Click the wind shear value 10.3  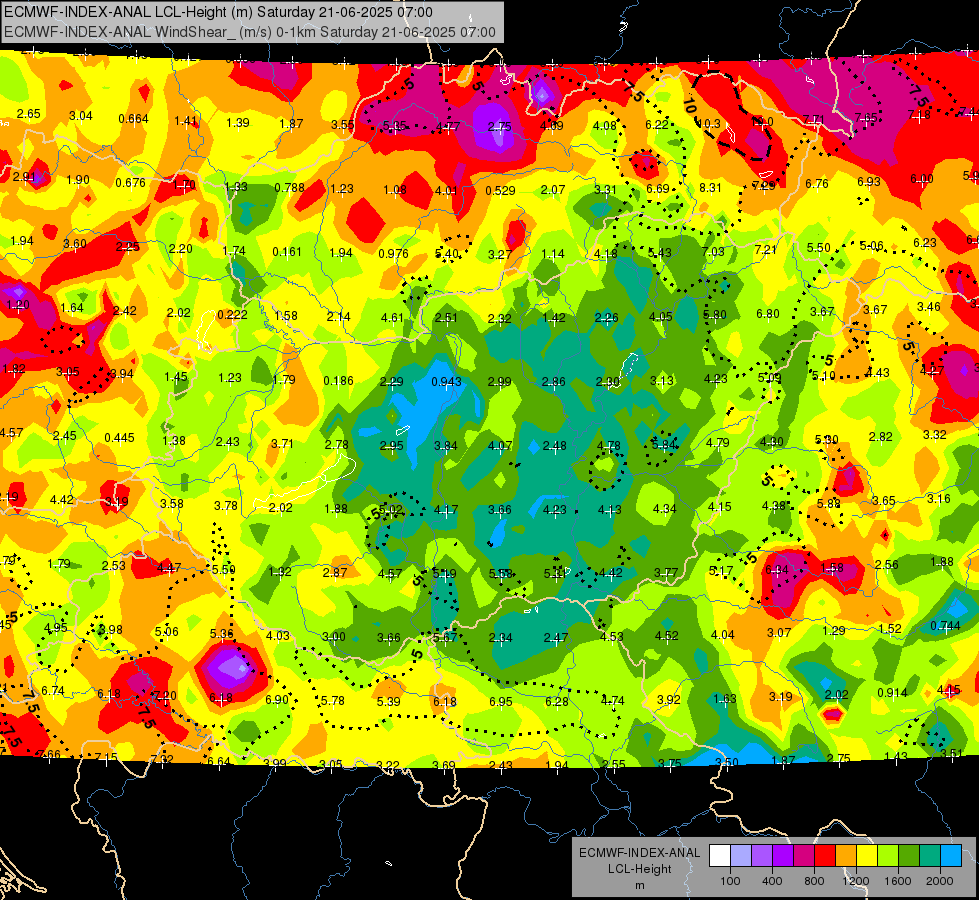[709, 124]
